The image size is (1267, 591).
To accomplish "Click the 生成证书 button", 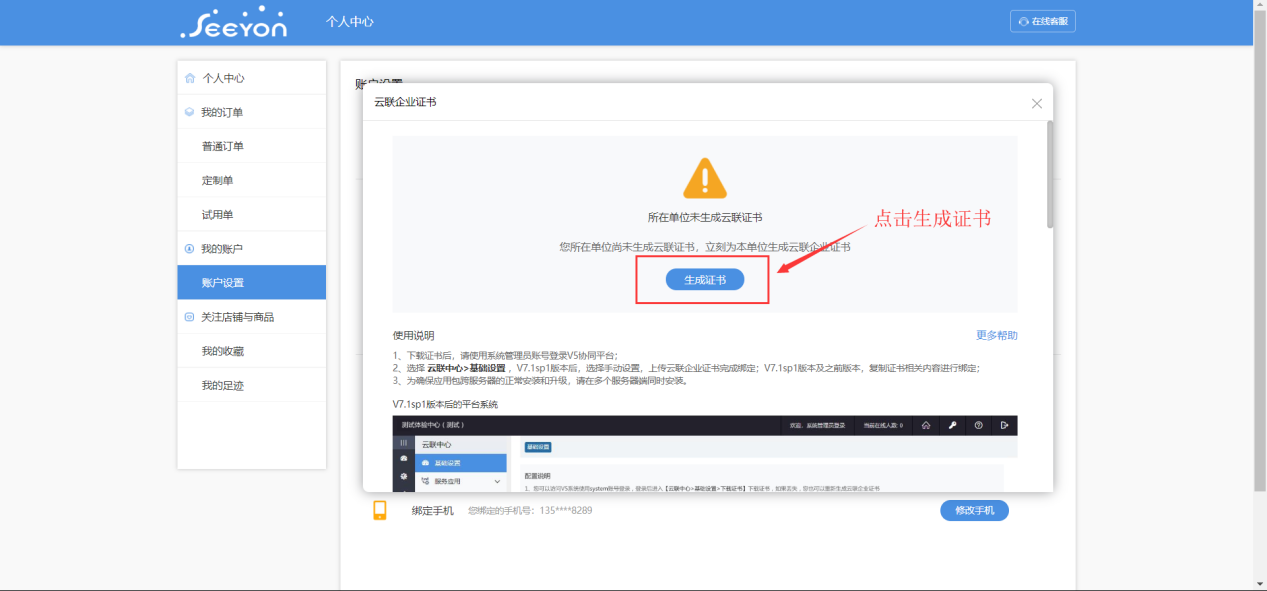I will tap(705, 280).
